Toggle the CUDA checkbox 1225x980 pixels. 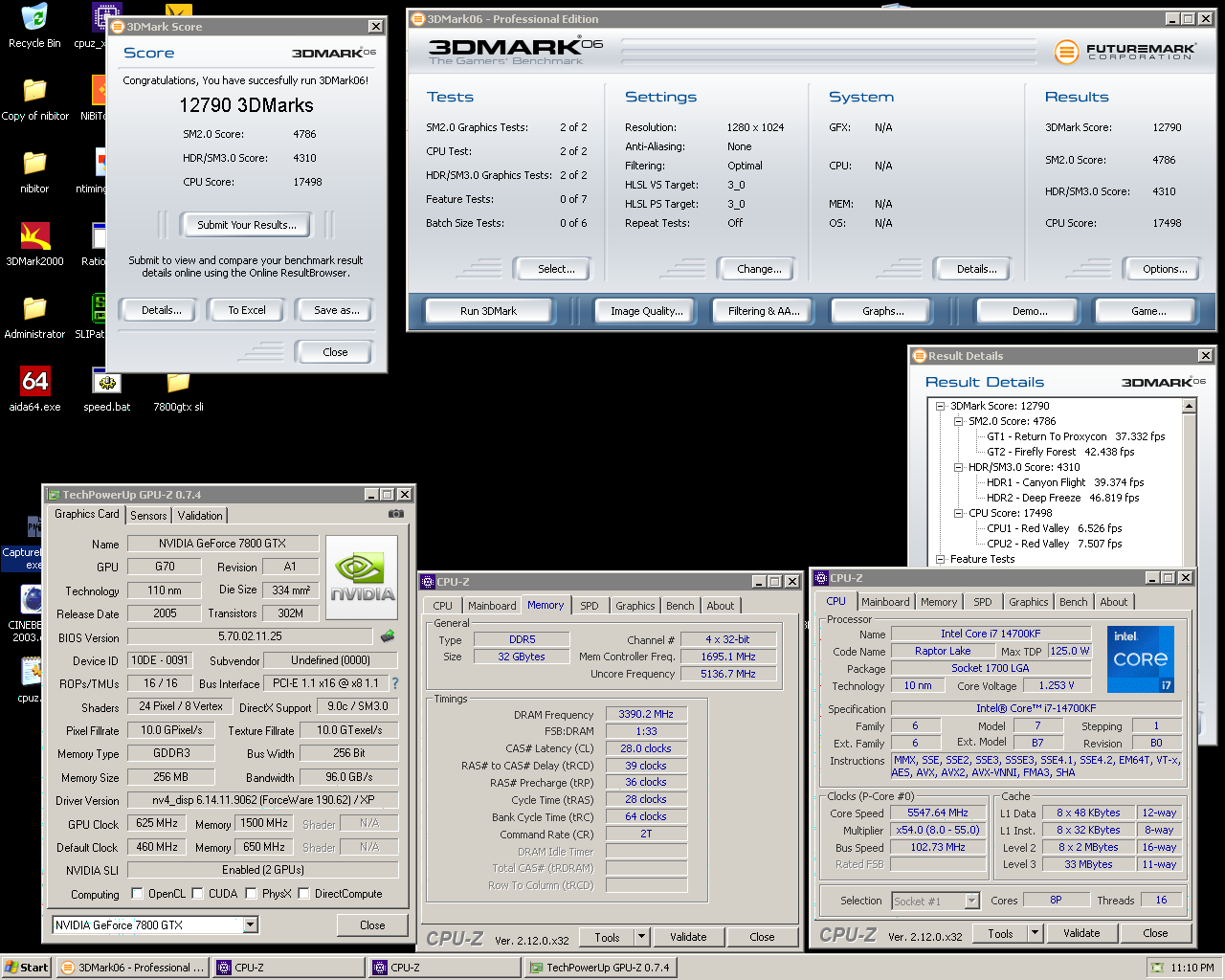coord(197,894)
